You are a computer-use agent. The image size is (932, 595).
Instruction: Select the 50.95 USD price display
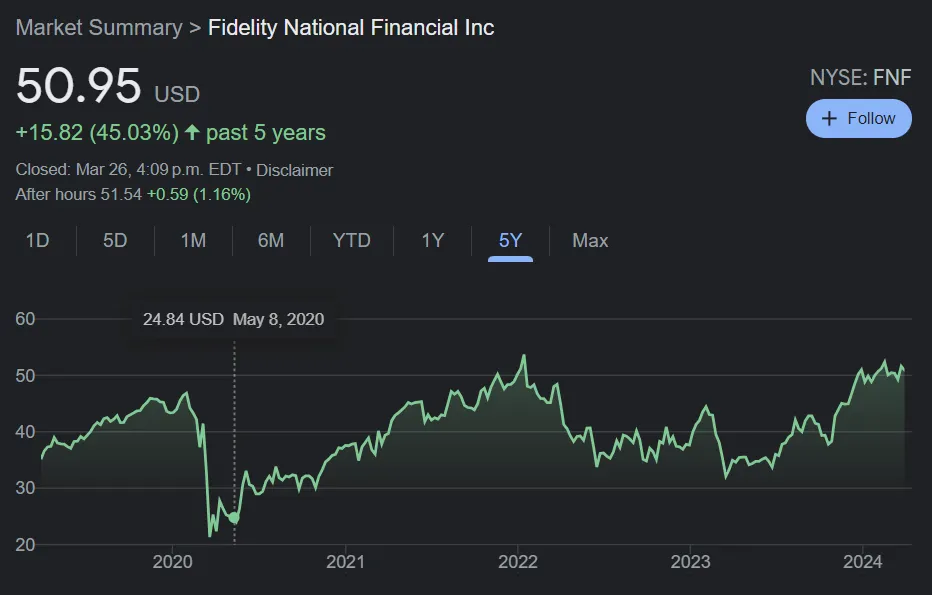point(77,88)
